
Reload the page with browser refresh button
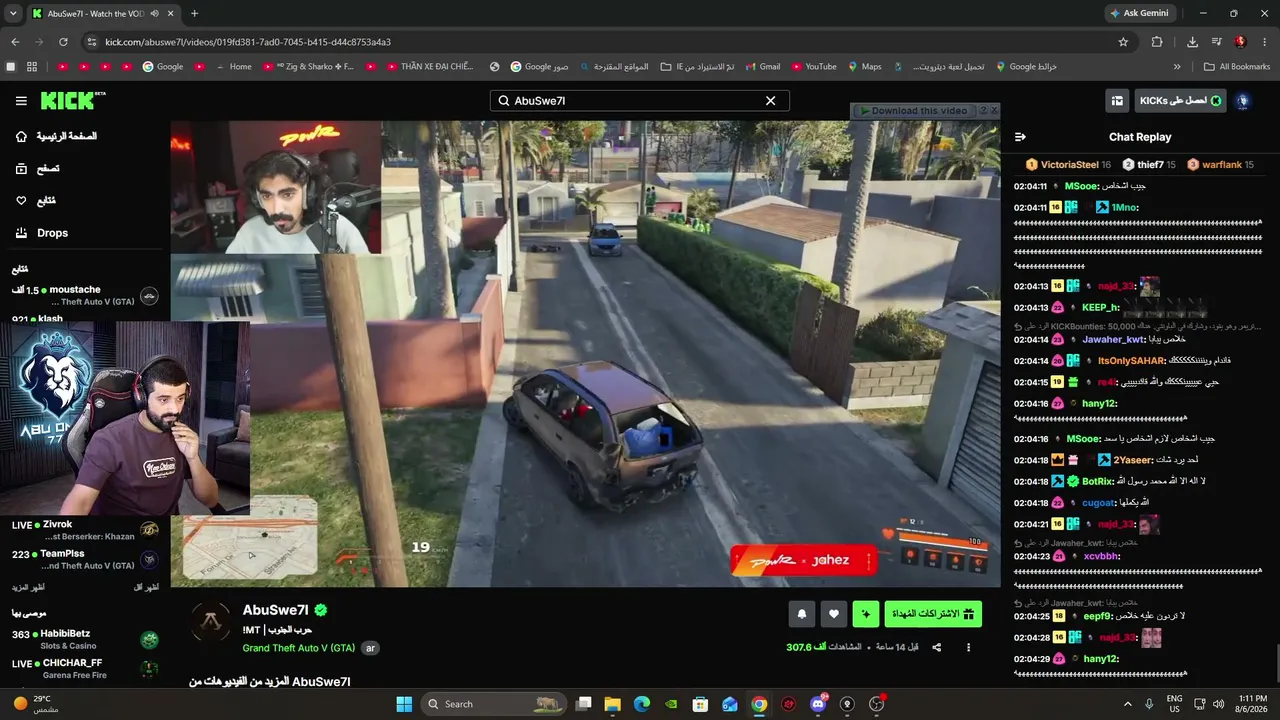(63, 42)
